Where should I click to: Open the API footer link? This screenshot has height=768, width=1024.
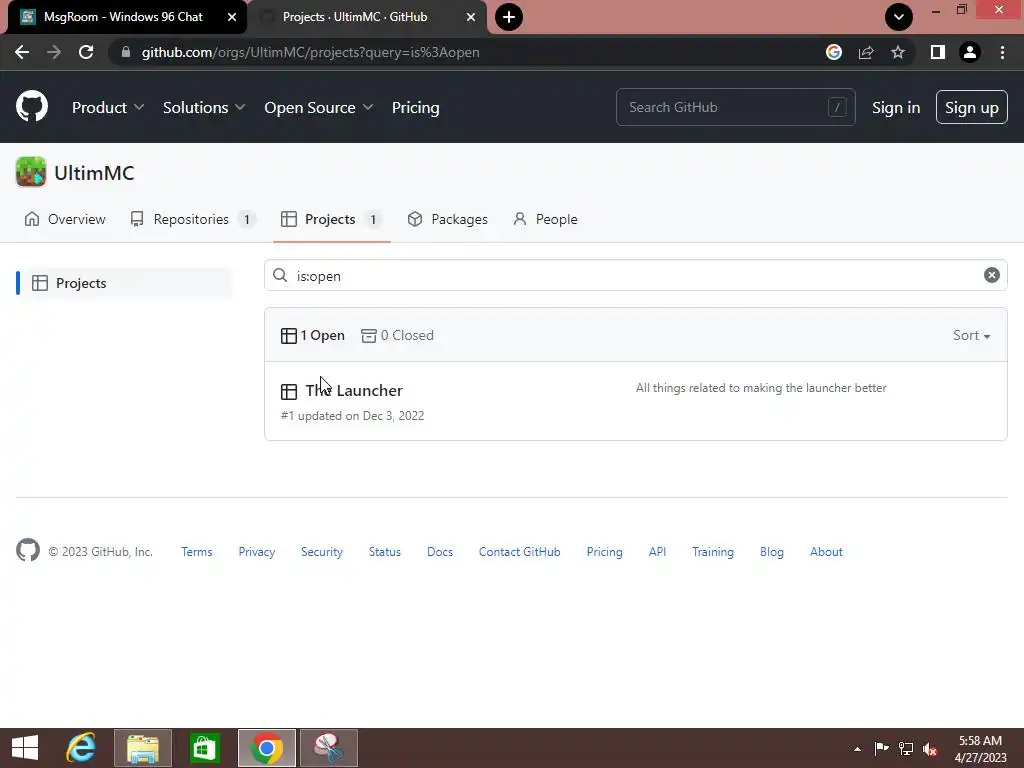[657, 551]
